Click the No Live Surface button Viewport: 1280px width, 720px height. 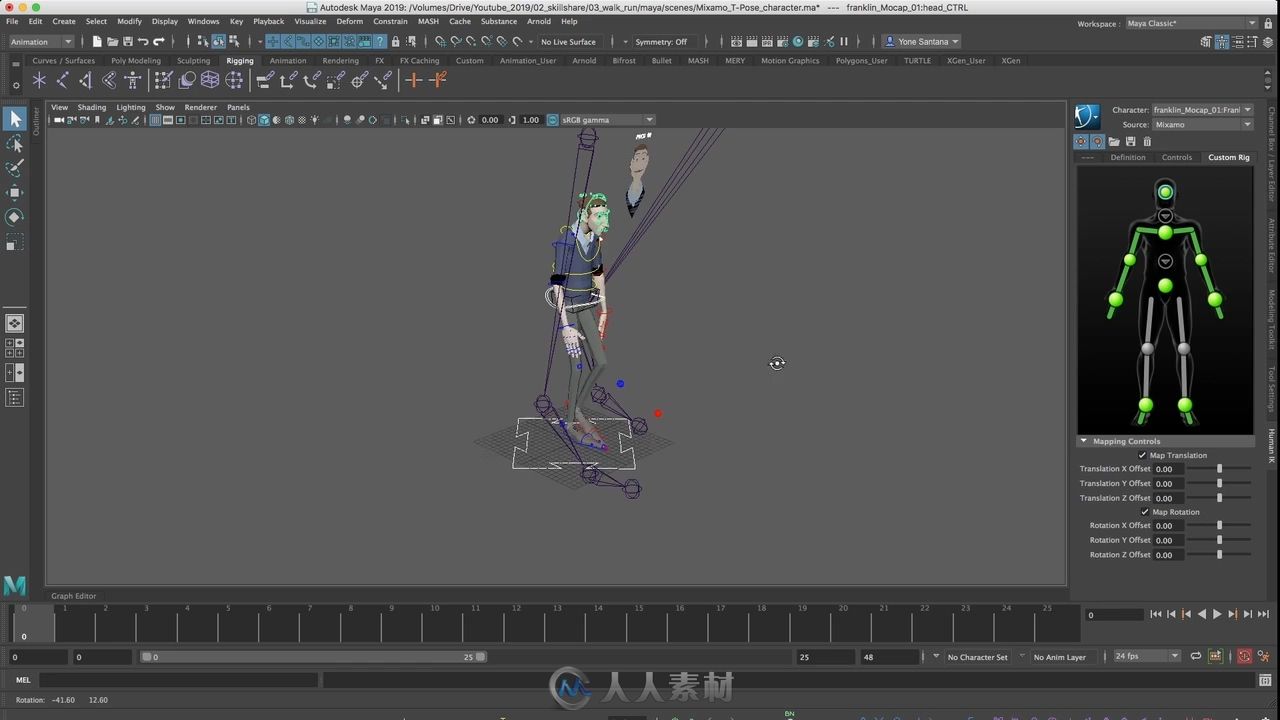coord(568,41)
